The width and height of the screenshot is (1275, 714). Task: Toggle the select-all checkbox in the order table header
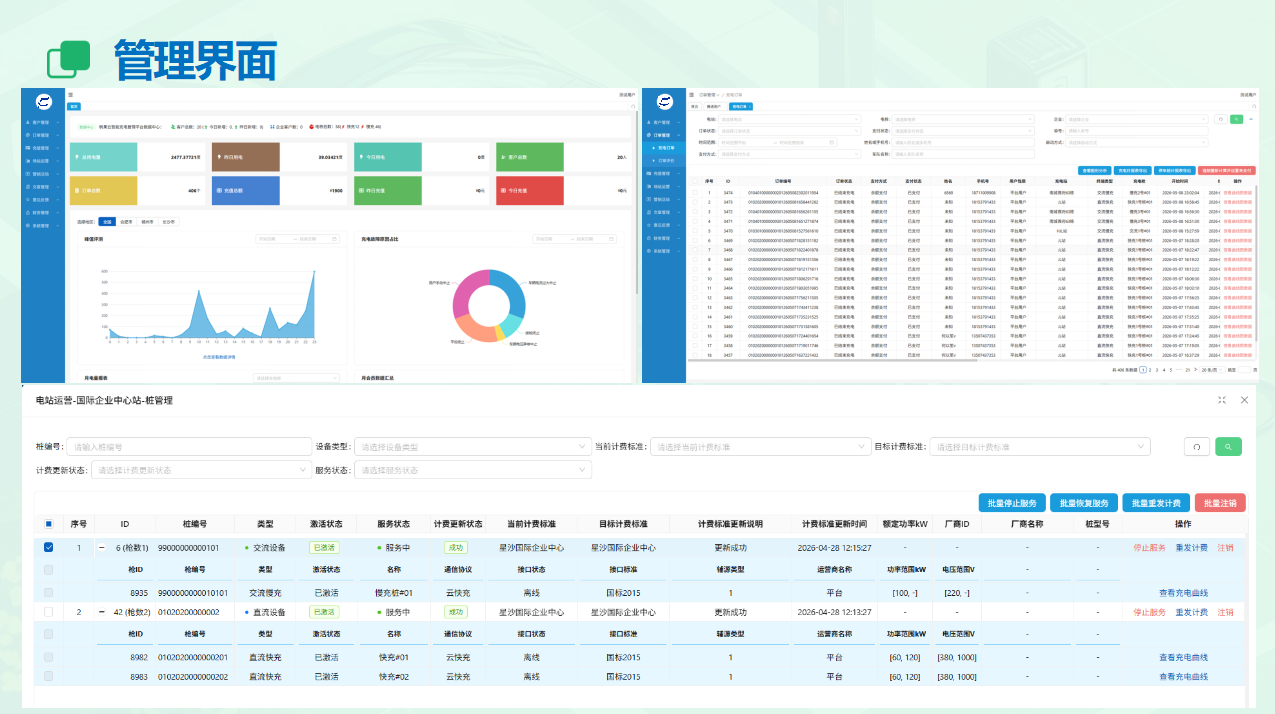695,181
